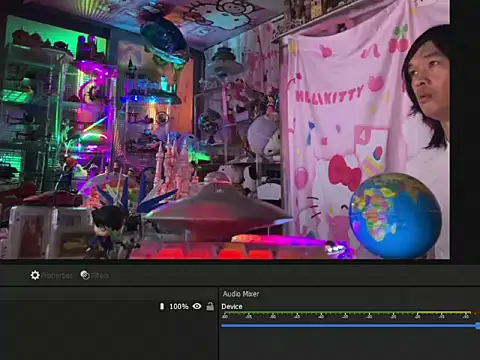
Task: Click the Filters text label
Action: point(100,276)
